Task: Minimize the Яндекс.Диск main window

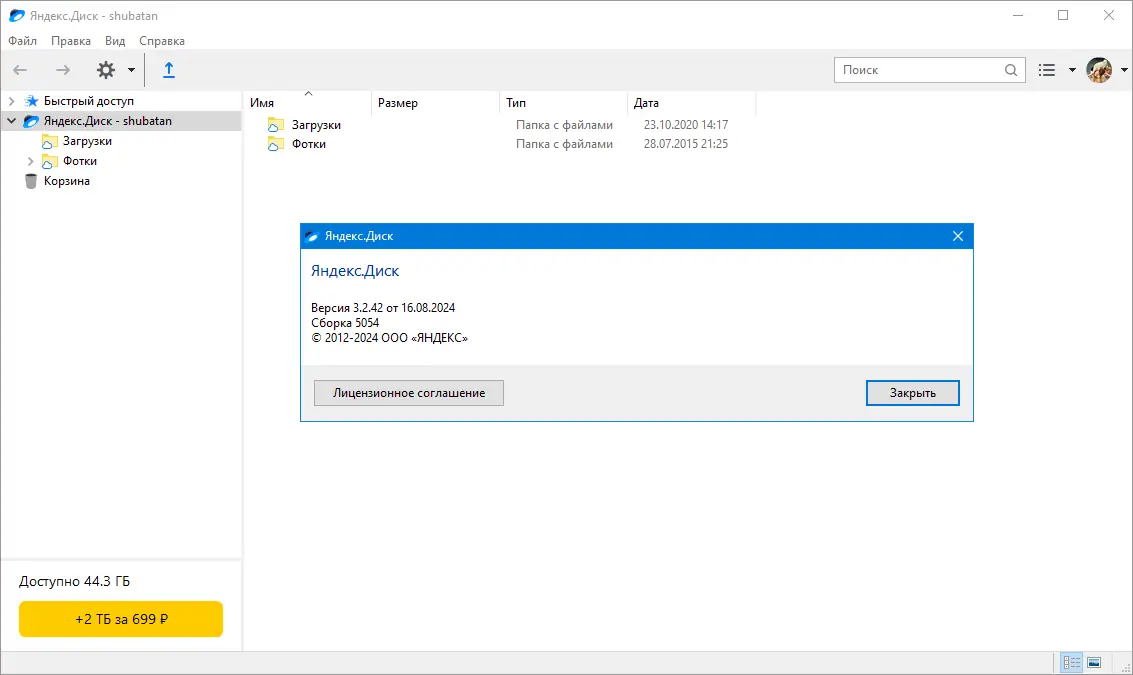Action: tap(1018, 15)
